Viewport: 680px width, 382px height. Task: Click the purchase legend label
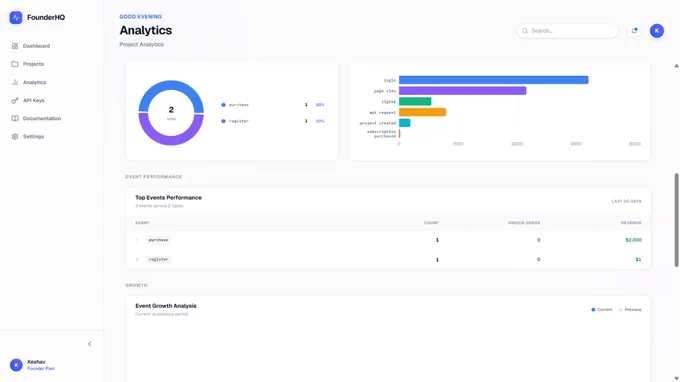239,105
